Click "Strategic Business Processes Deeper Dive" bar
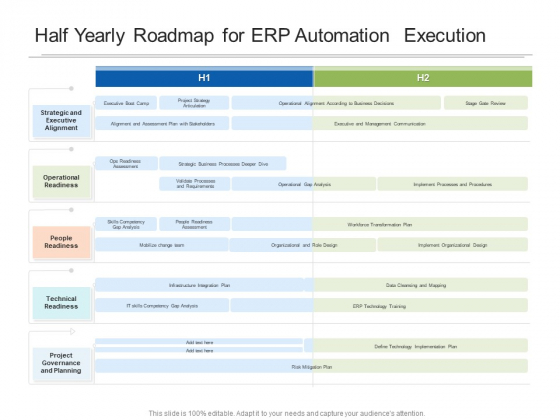Image resolution: width=560 pixels, height=420 pixels. point(223,164)
